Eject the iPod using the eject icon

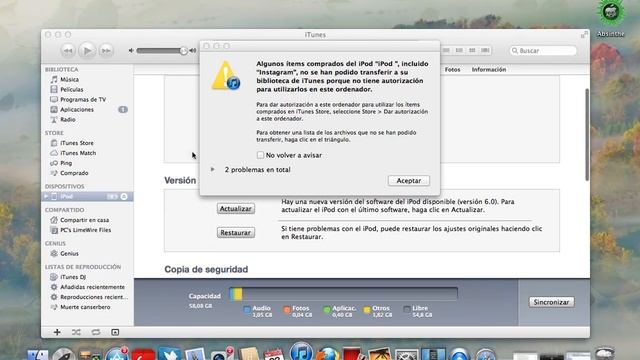pos(124,197)
